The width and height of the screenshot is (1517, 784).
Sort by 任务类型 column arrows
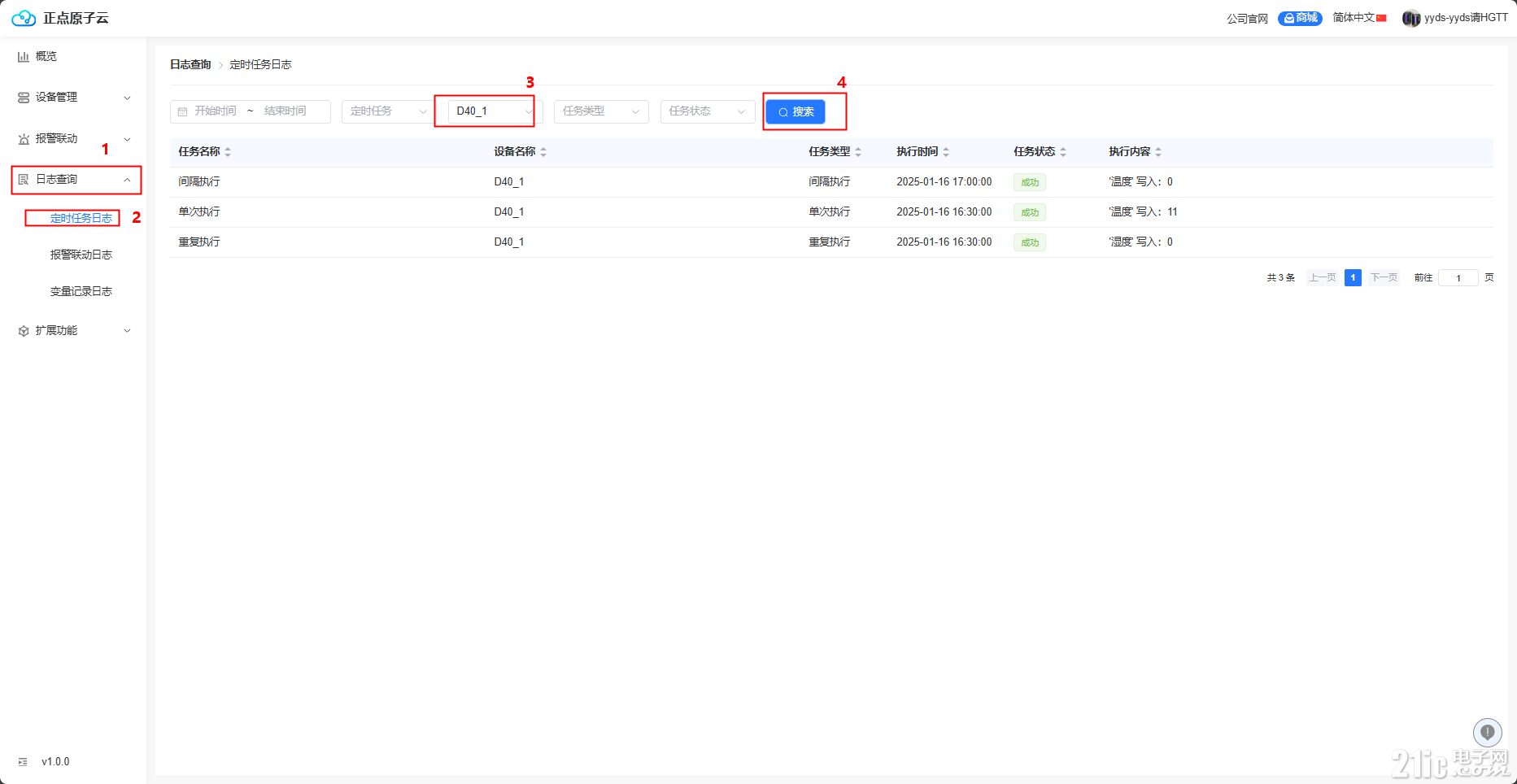point(858,152)
